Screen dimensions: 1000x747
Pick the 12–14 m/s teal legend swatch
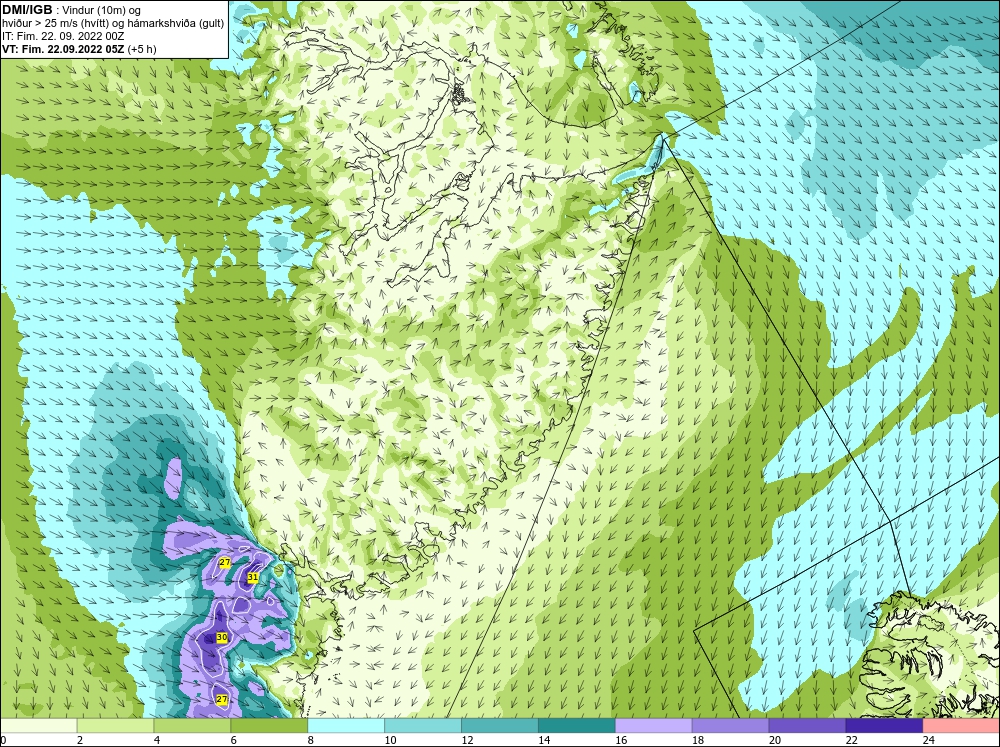point(499,726)
